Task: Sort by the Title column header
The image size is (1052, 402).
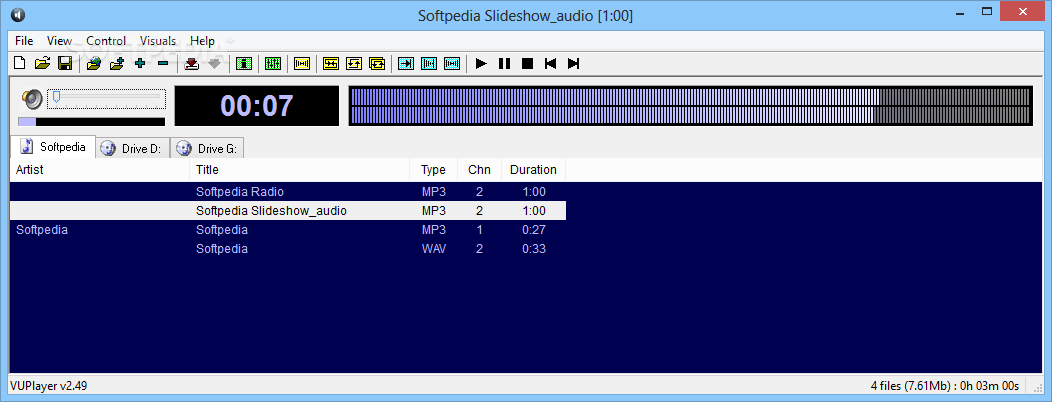Action: coord(300,170)
